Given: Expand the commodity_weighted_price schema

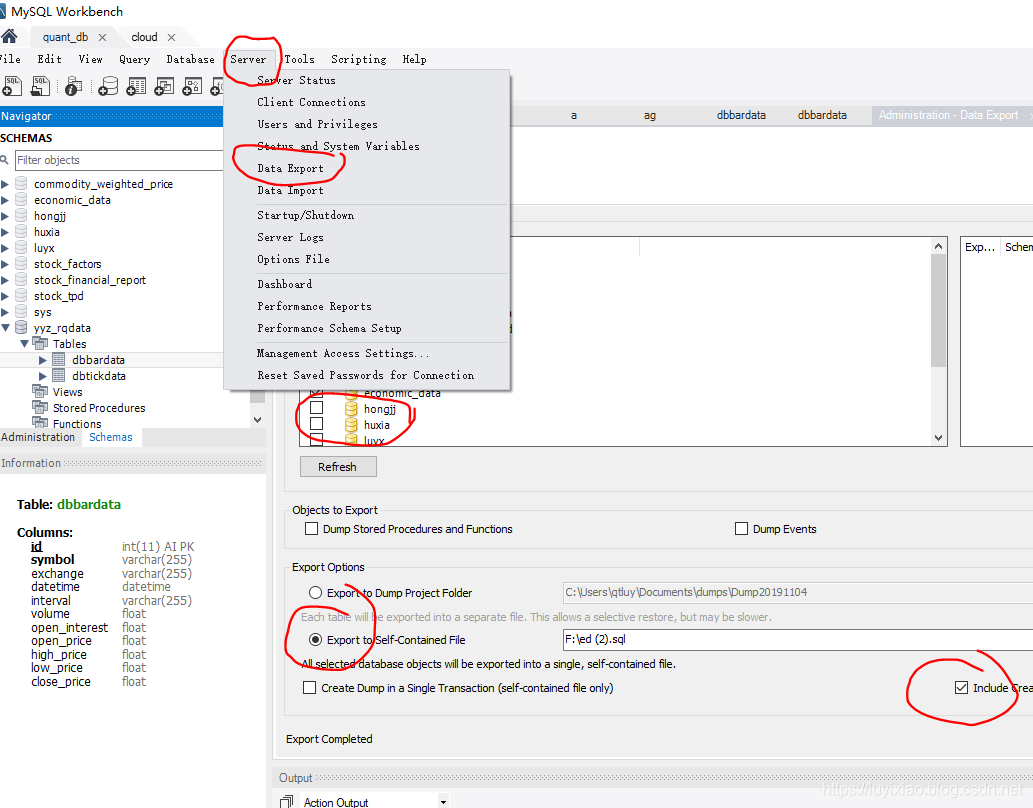Looking at the screenshot, I should pyautogui.click(x=5, y=184).
